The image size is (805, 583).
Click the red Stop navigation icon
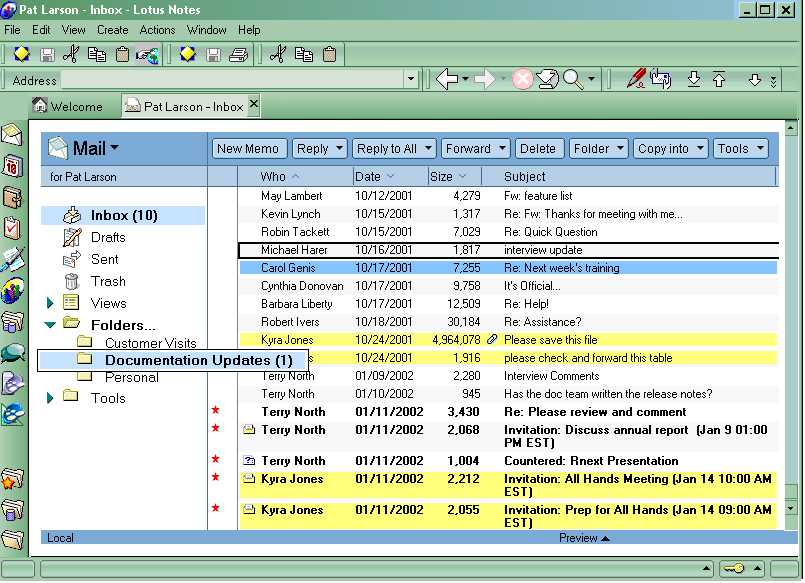click(522, 80)
